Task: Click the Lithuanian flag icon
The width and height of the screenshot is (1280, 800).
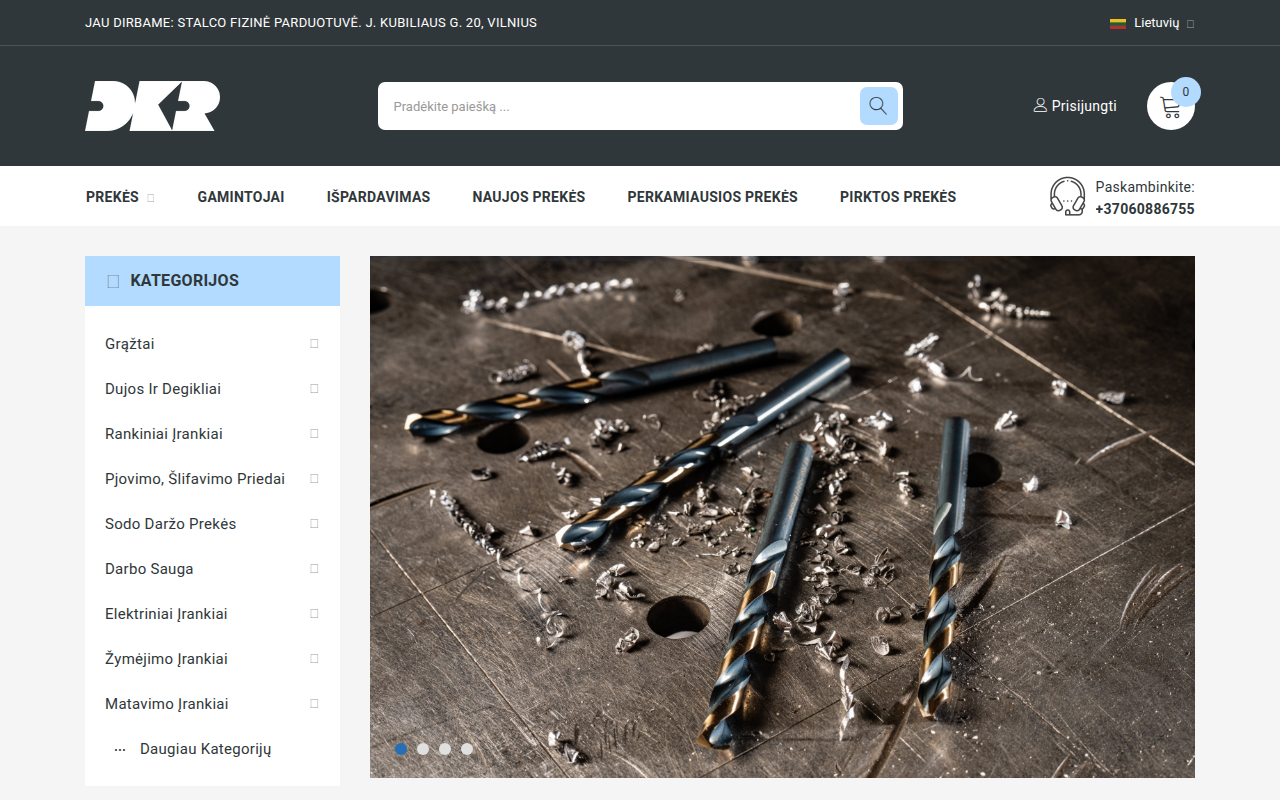Action: pos(1118,23)
